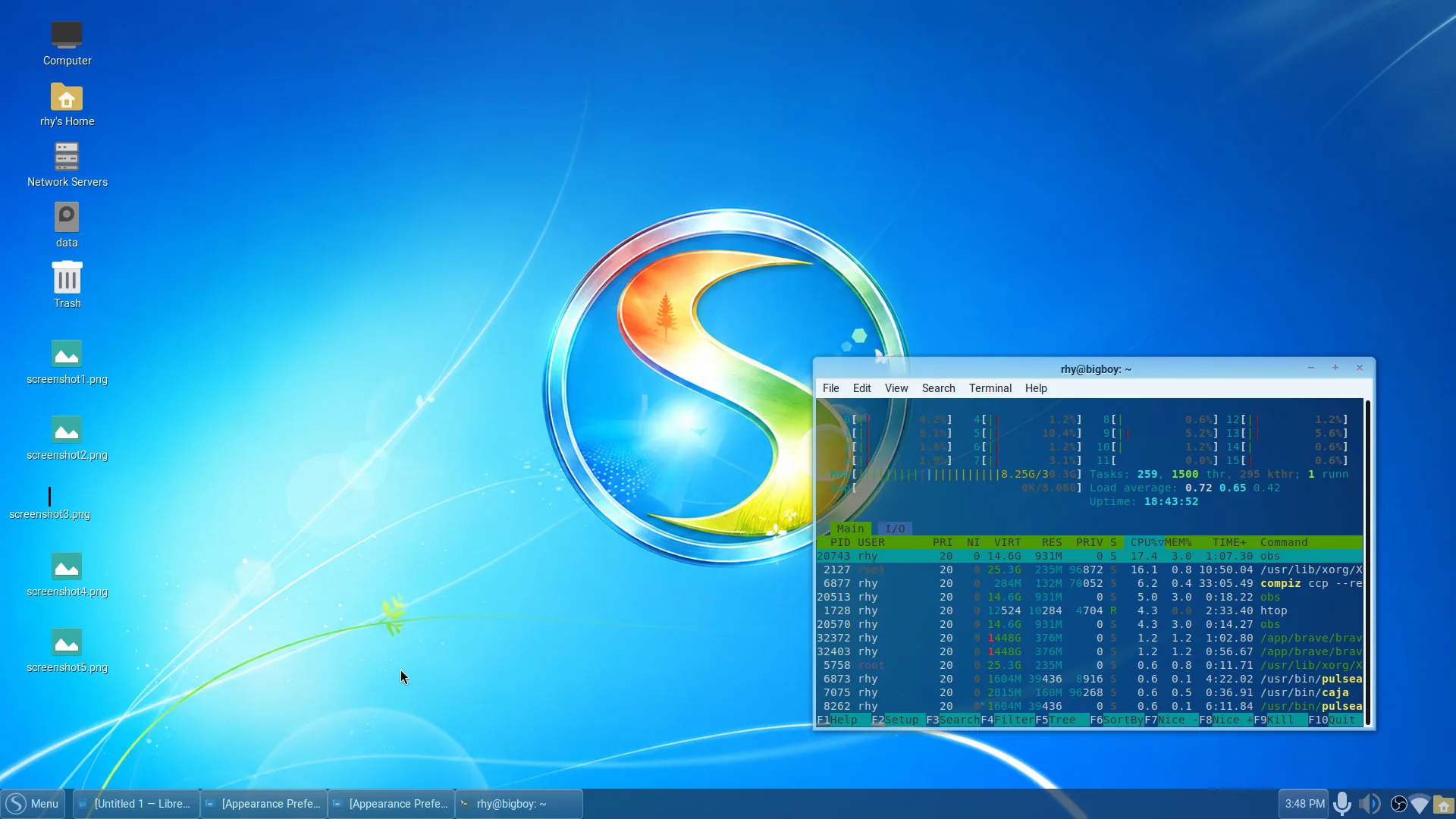Select the screenshot4.png file icon
Viewport: 1456px width, 819px height.
67,566
